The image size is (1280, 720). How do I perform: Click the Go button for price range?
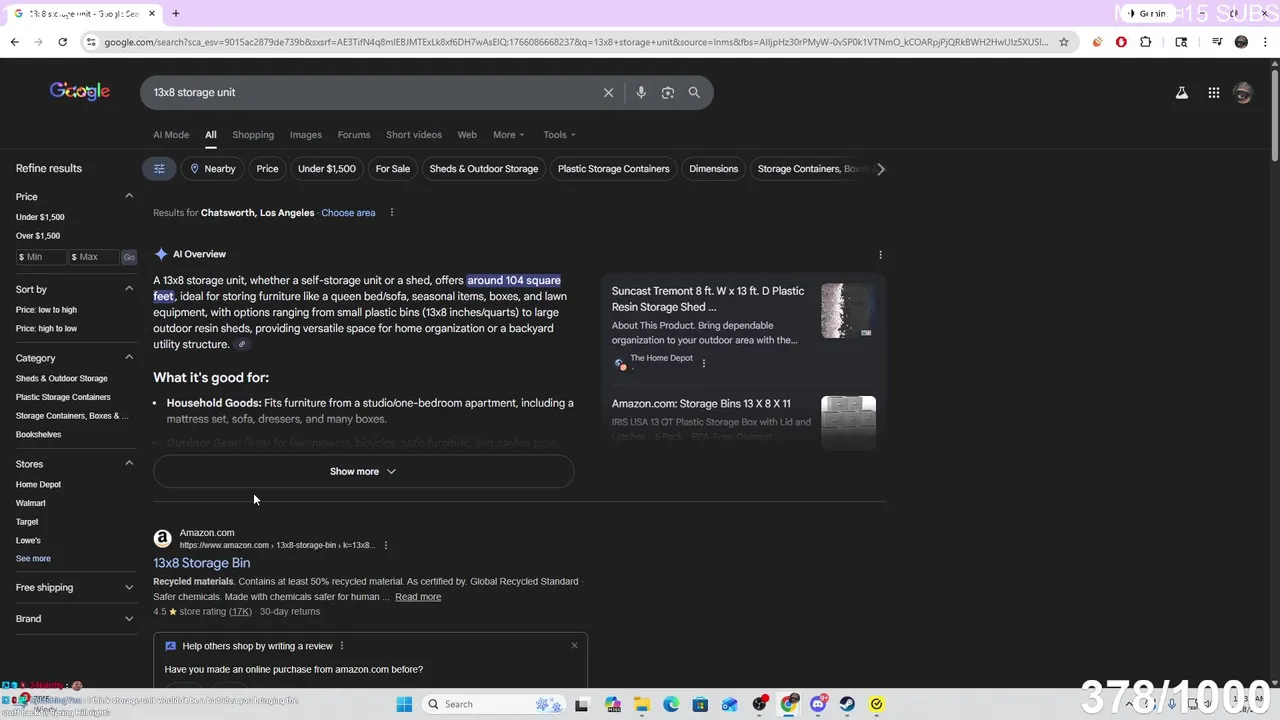(x=129, y=257)
